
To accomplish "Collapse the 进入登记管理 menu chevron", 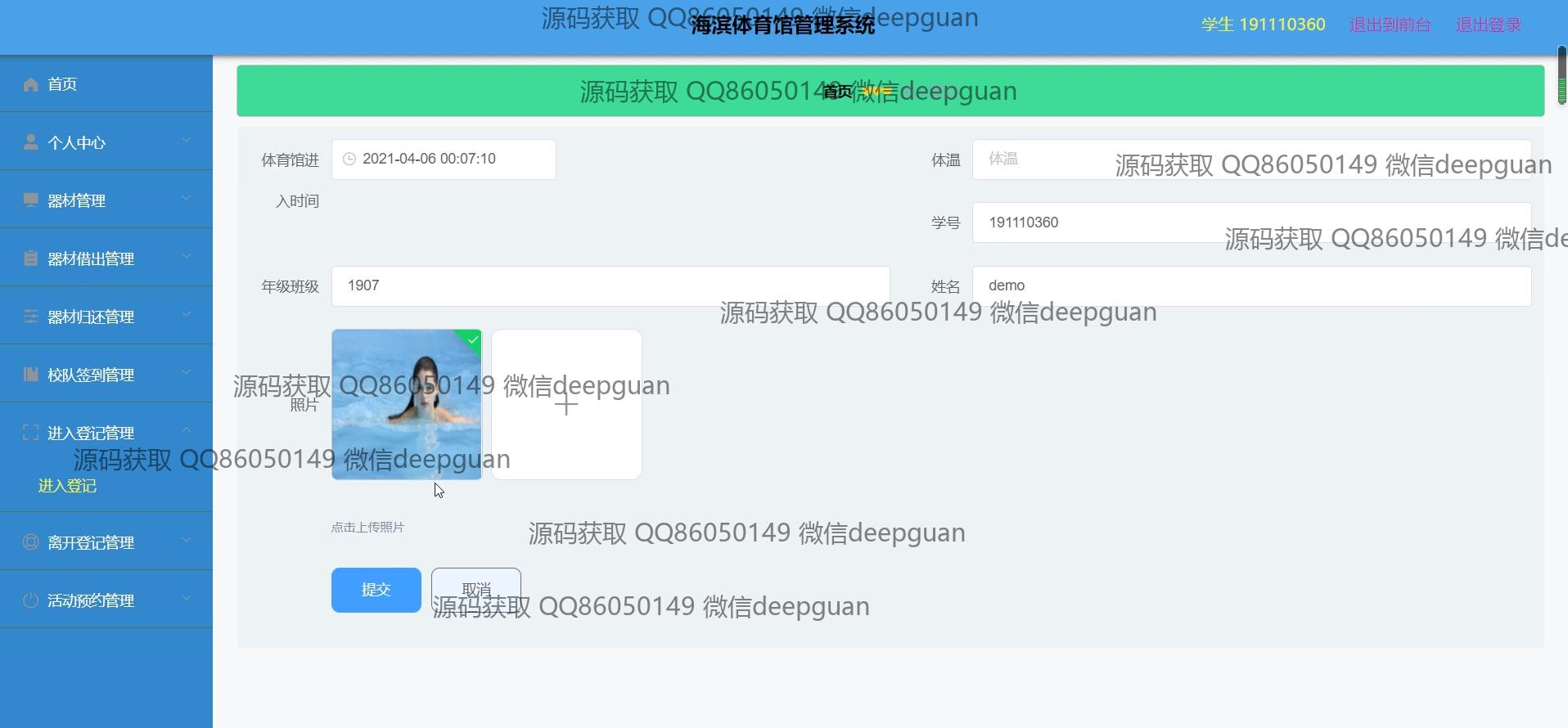I will click(187, 431).
